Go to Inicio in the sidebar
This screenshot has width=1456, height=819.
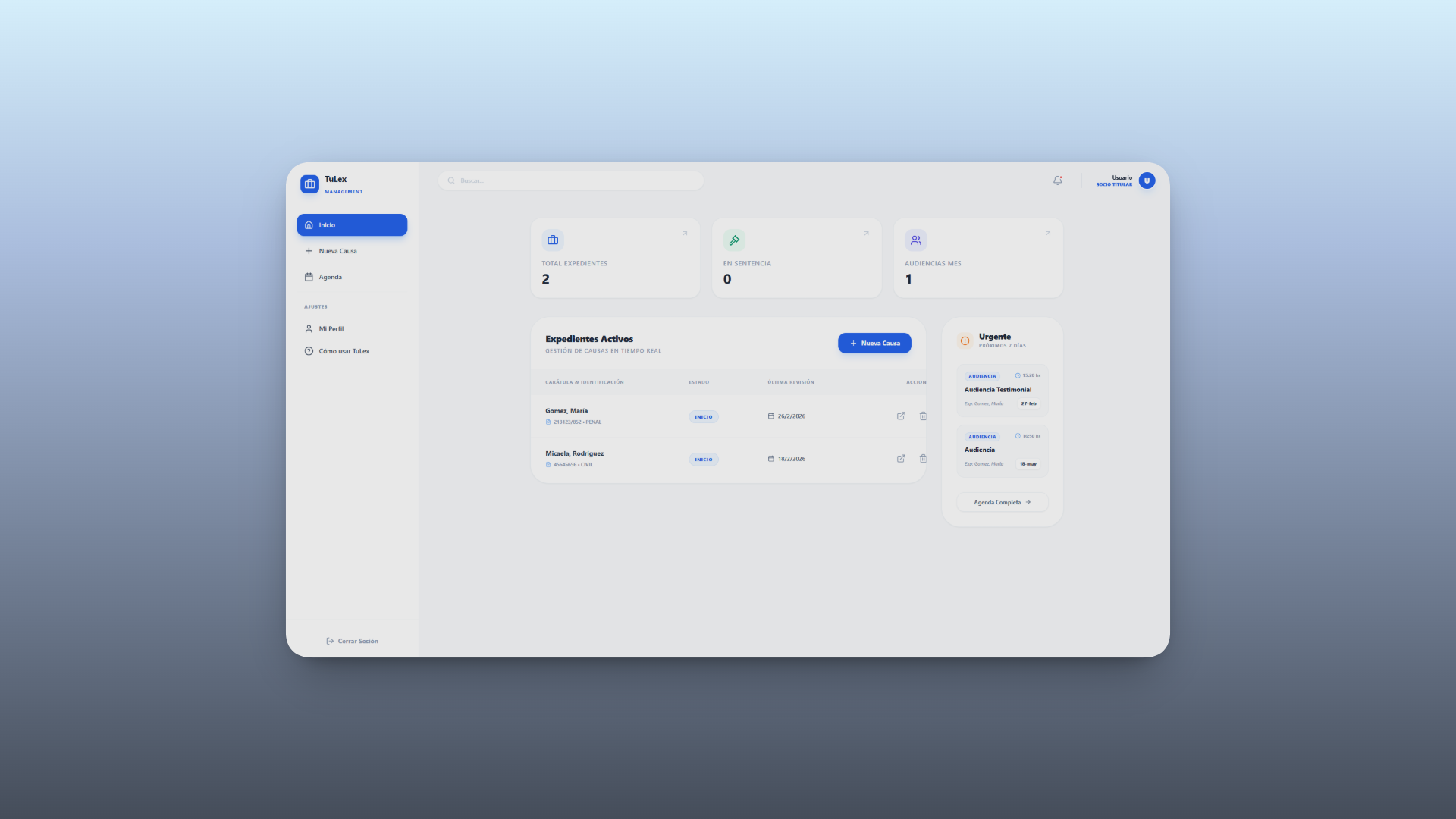pos(352,225)
